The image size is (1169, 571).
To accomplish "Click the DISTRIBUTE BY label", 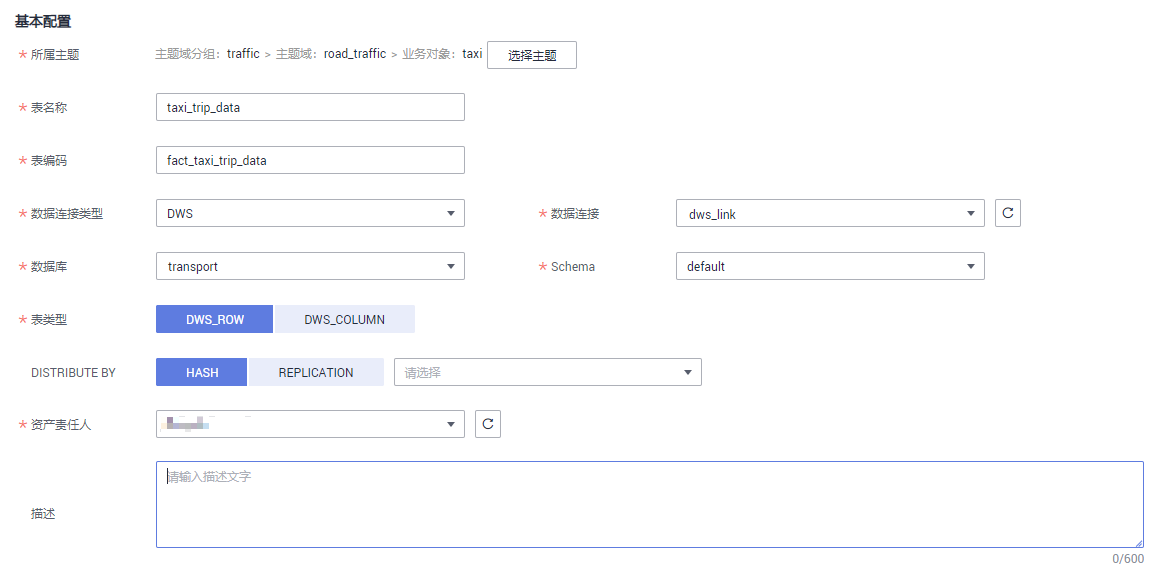I will 73,373.
